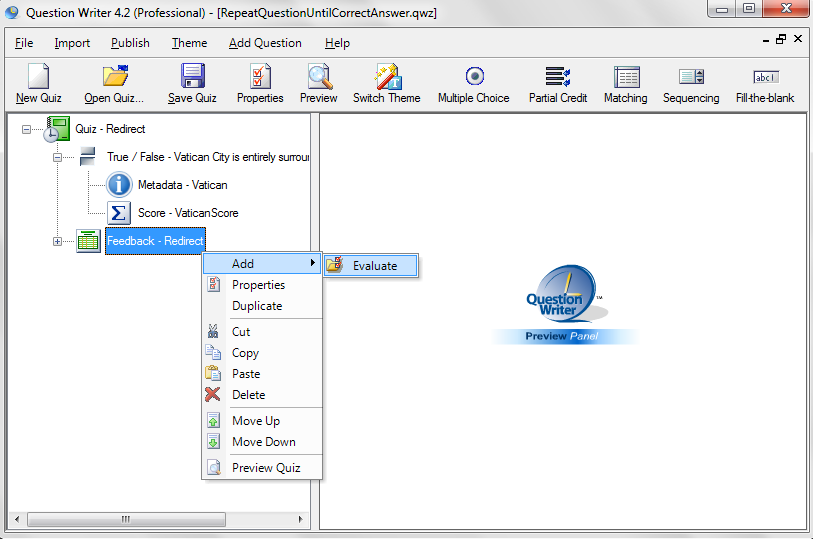Open the Add submenu arrow
This screenshot has width=814, height=539.
313,263
